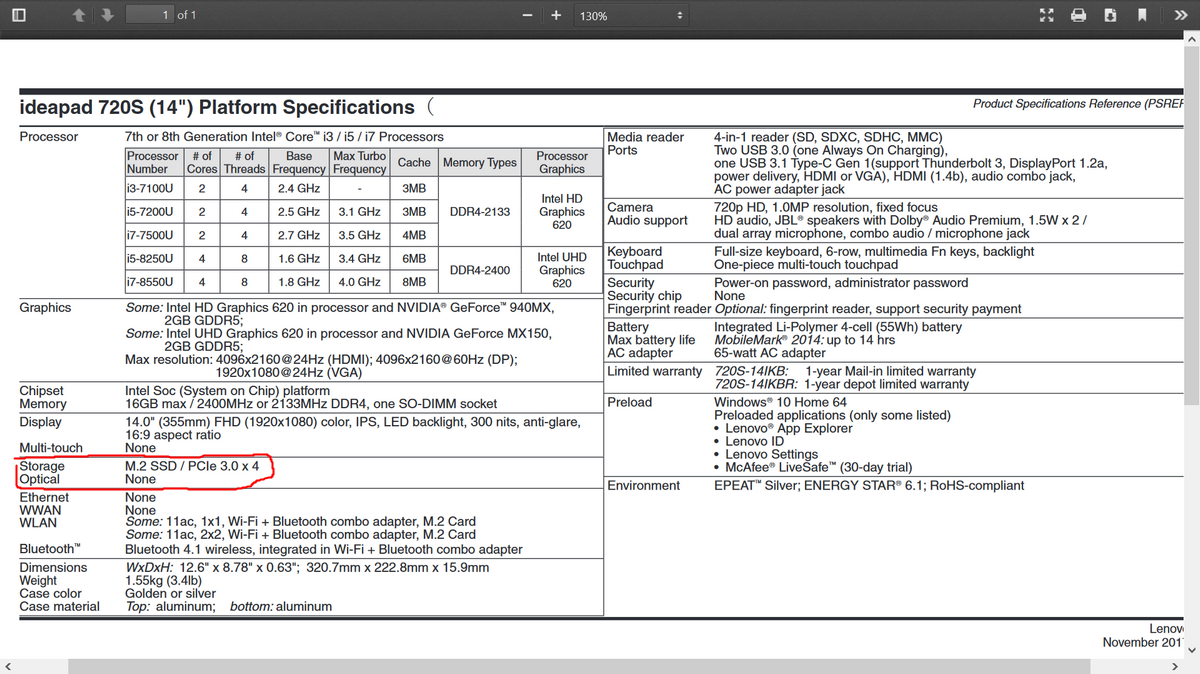Click the 'M.2 SSD / PCIe 3.0 x 4' storage value
This screenshot has width=1200, height=674.
pyautogui.click(x=192, y=466)
